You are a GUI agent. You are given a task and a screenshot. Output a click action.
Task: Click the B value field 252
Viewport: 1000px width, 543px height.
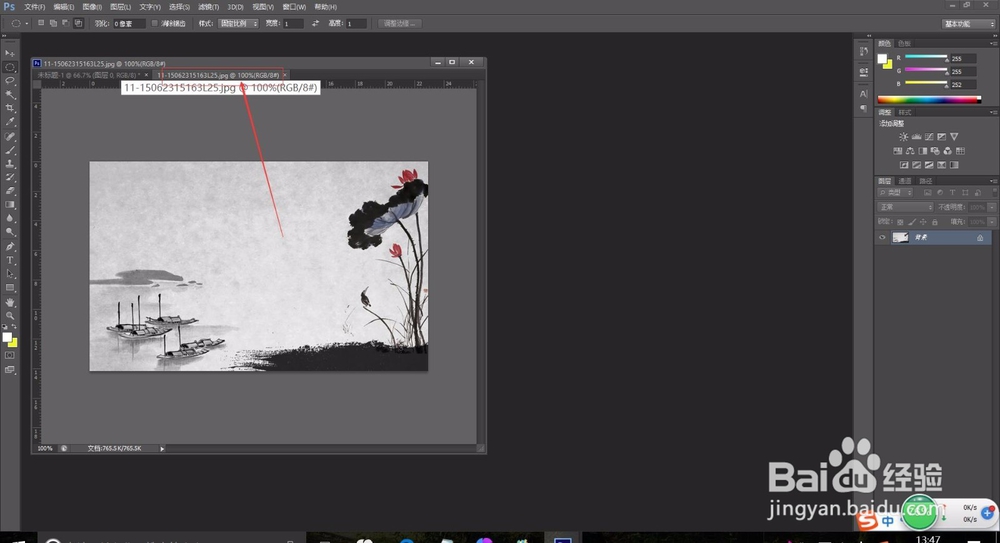[962, 84]
